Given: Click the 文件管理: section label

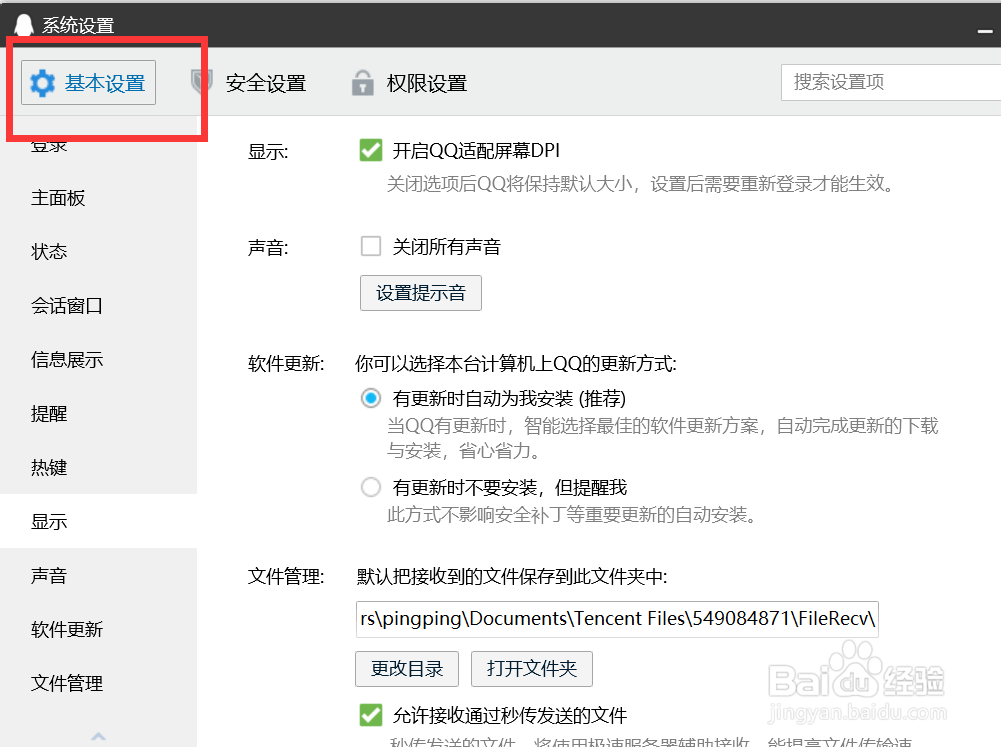Looking at the screenshot, I should [x=286, y=577].
